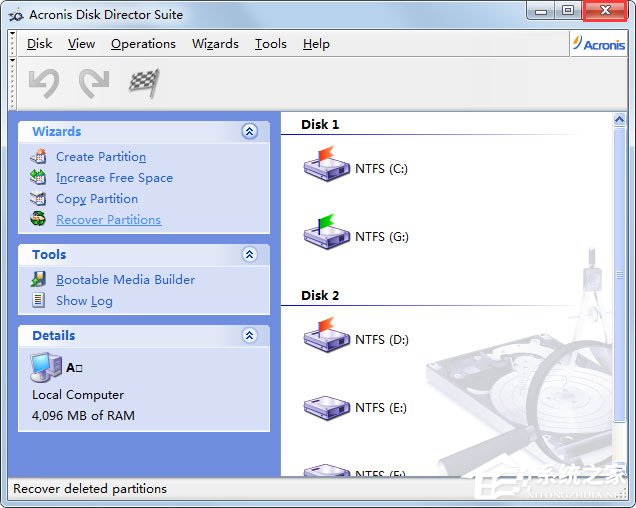
Task: Click the Show Log document icon
Action: point(38,300)
